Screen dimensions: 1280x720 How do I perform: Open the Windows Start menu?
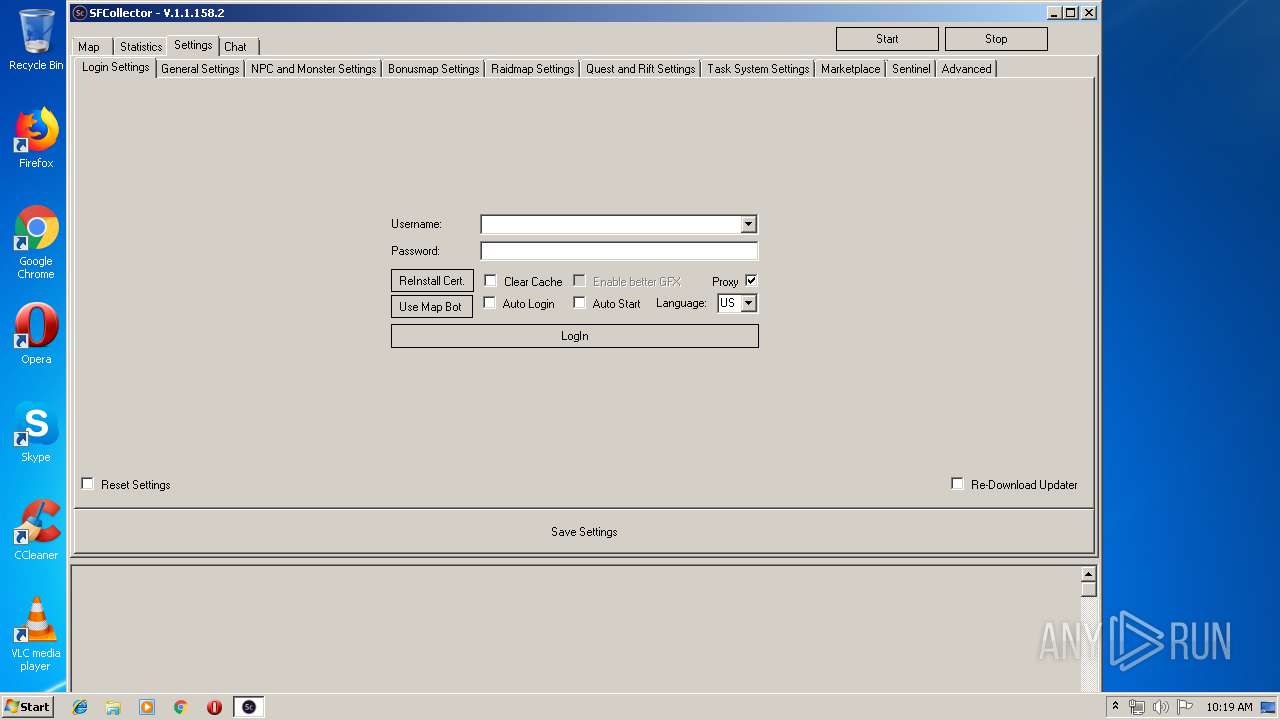point(27,706)
